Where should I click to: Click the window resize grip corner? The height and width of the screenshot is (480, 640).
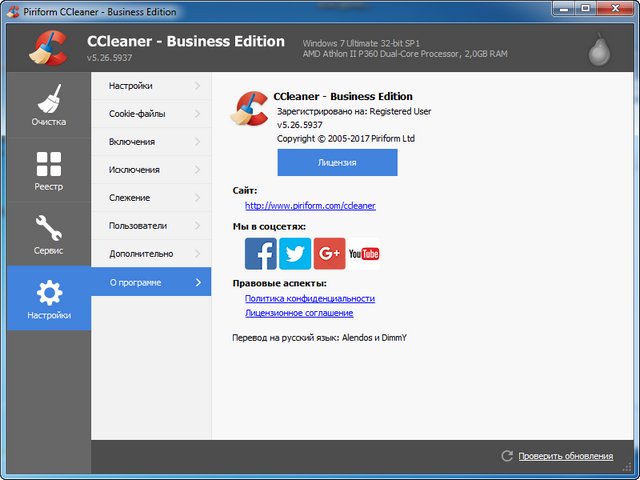(628, 468)
